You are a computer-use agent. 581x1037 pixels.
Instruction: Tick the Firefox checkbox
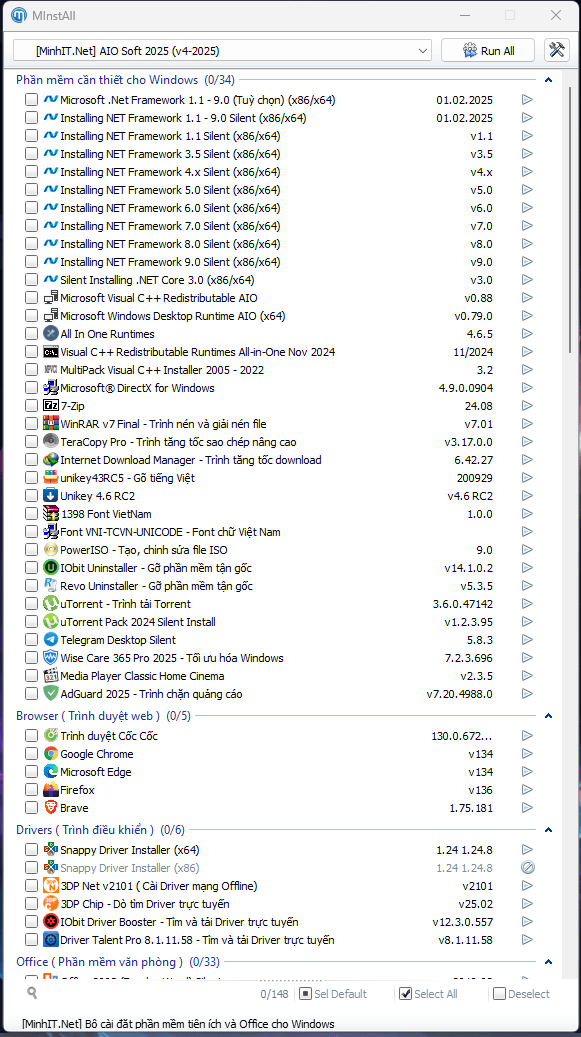tap(31, 790)
